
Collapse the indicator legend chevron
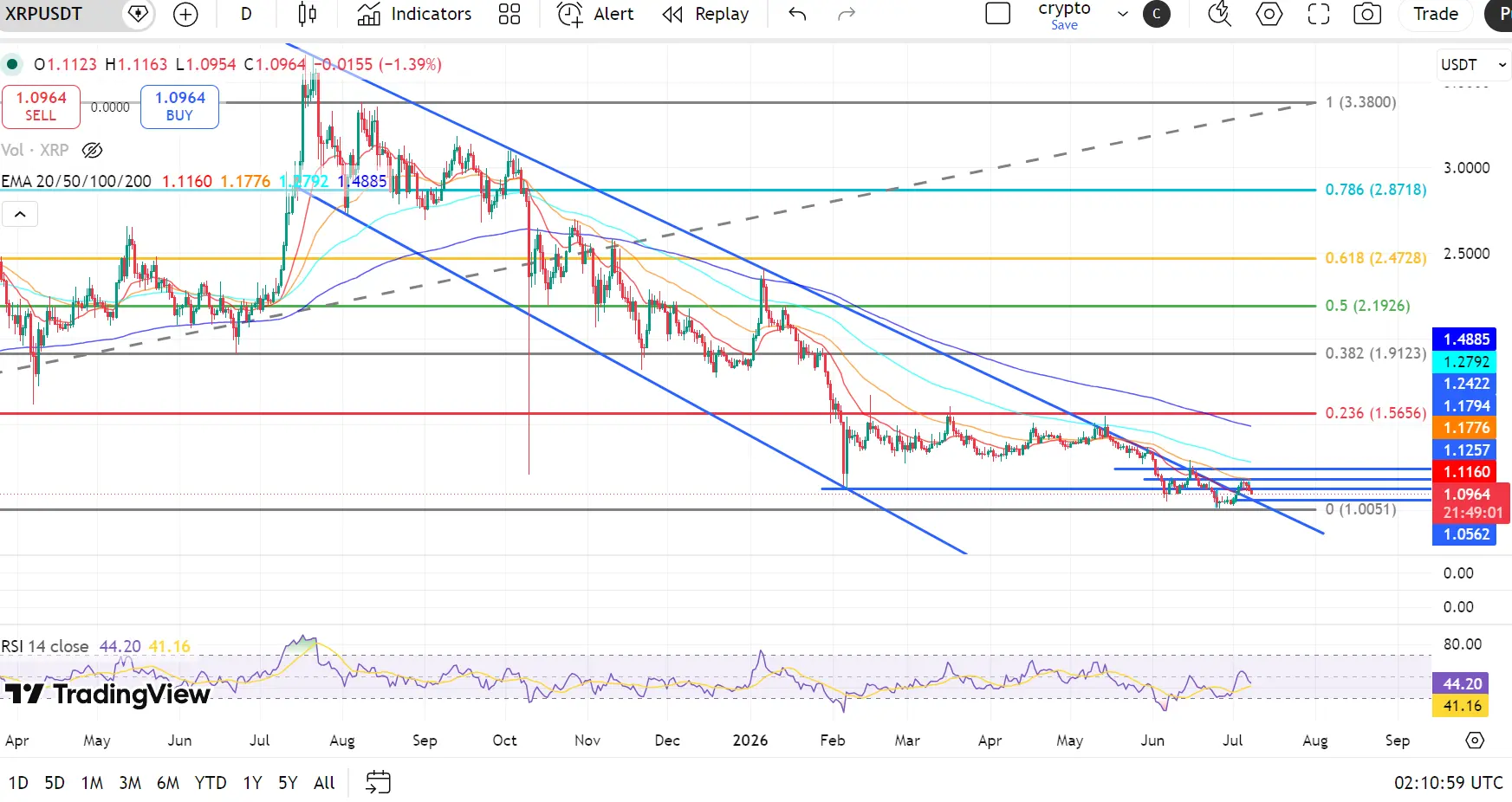[x=20, y=214]
